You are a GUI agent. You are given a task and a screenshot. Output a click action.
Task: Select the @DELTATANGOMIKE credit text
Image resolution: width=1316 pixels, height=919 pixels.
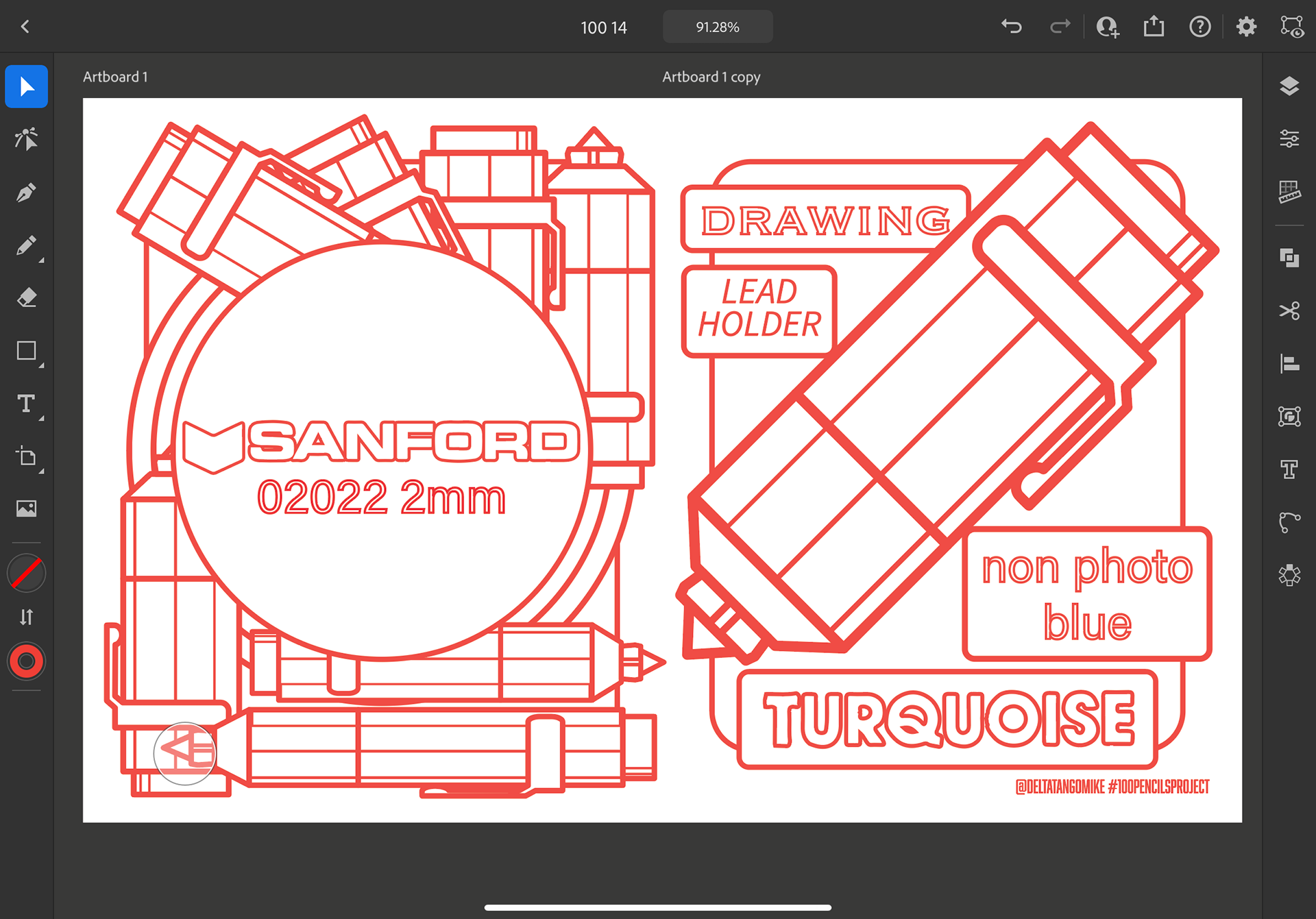tap(1112, 787)
